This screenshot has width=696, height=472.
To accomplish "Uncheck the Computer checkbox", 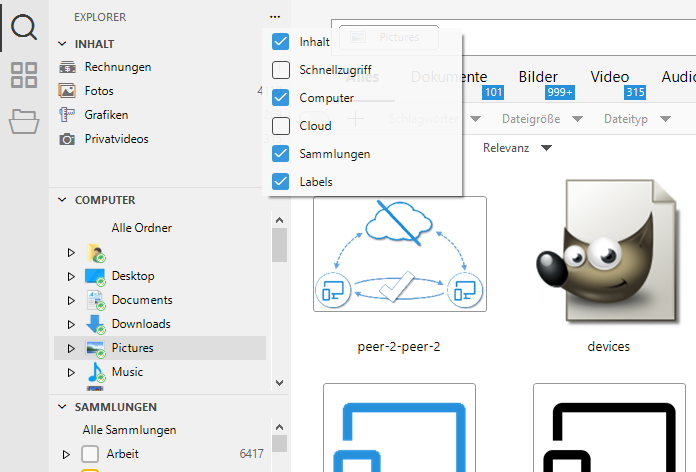I will click(x=281, y=98).
